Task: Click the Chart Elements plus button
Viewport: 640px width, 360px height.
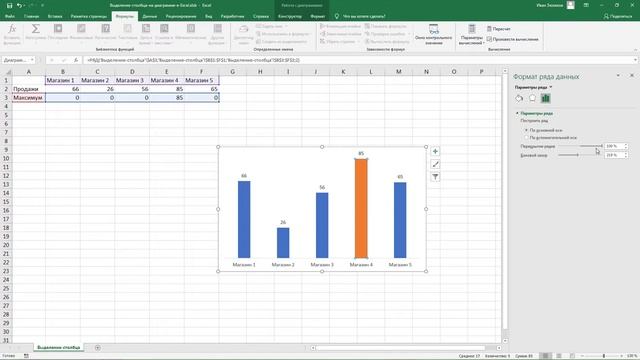Action: click(x=435, y=151)
